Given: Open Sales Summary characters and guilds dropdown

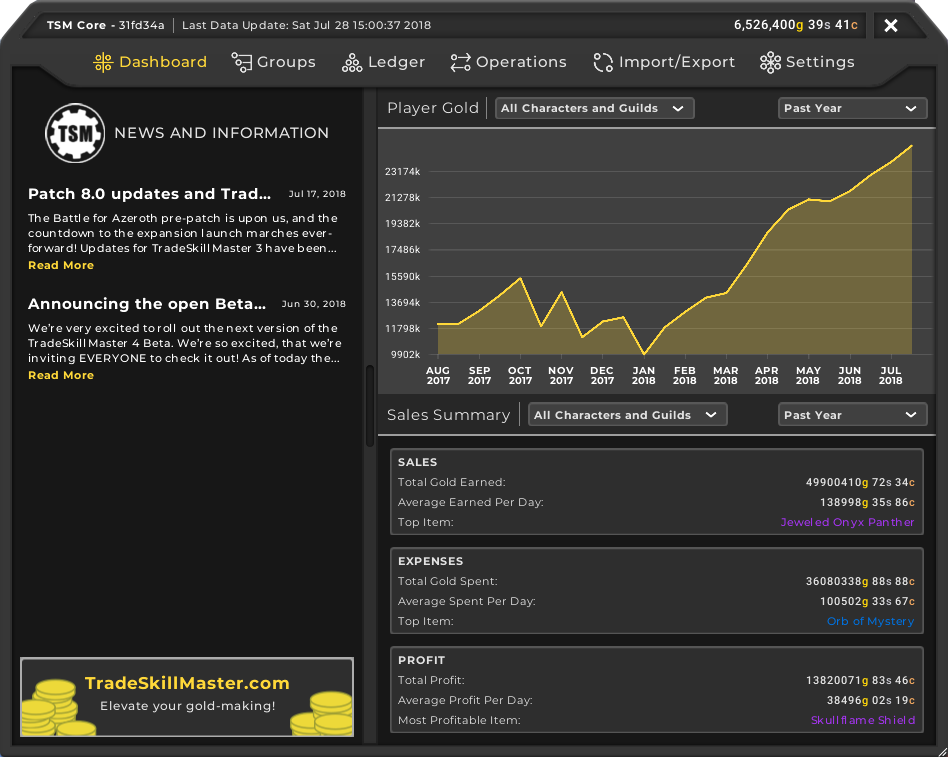Looking at the screenshot, I should click(x=627, y=415).
